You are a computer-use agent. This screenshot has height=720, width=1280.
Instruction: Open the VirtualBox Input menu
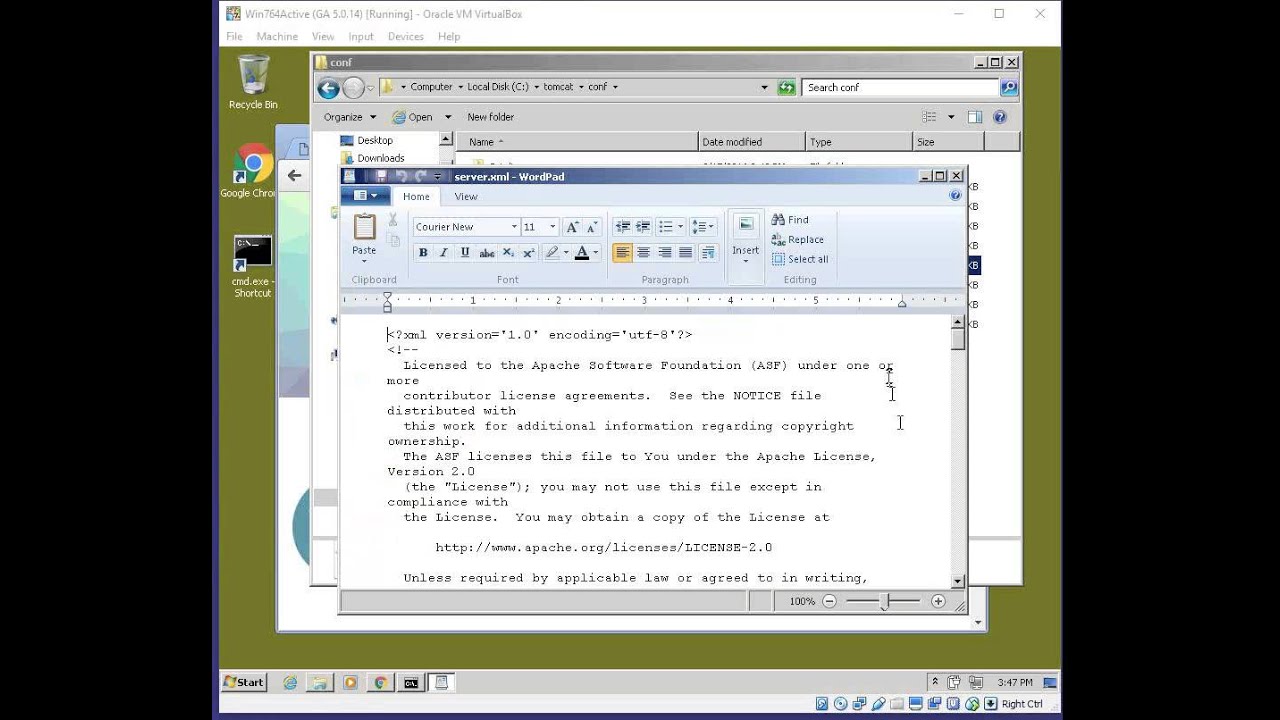pos(361,37)
